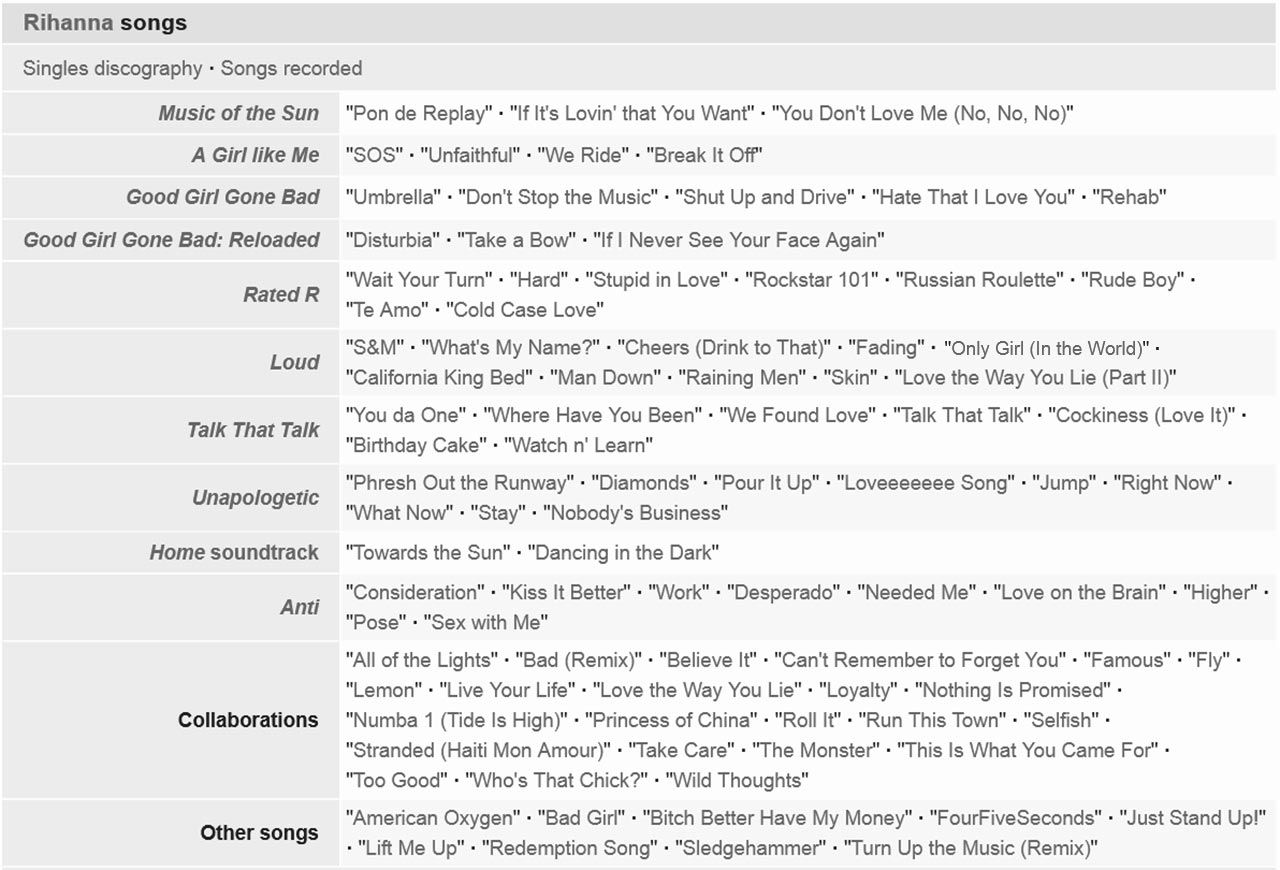Screen dimensions: 1280x870
Task: Click the "Pon de Replay" song link
Action: [x=420, y=114]
